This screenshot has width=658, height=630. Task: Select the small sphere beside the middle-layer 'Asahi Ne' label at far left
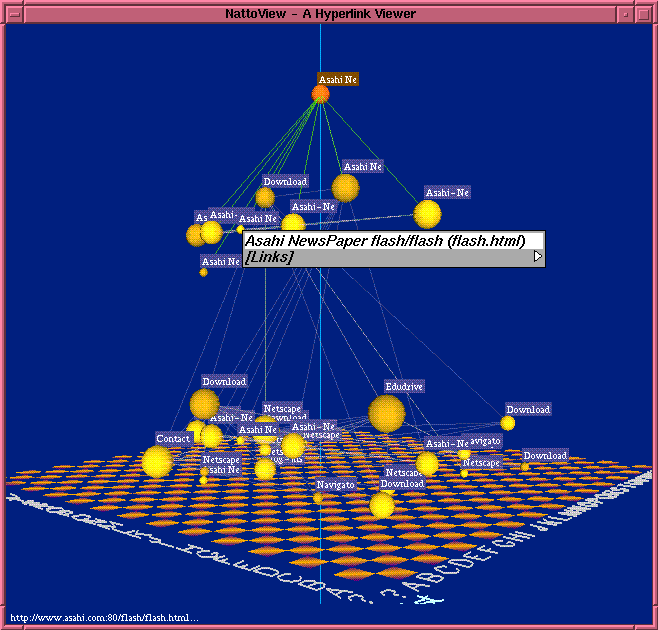point(204,272)
